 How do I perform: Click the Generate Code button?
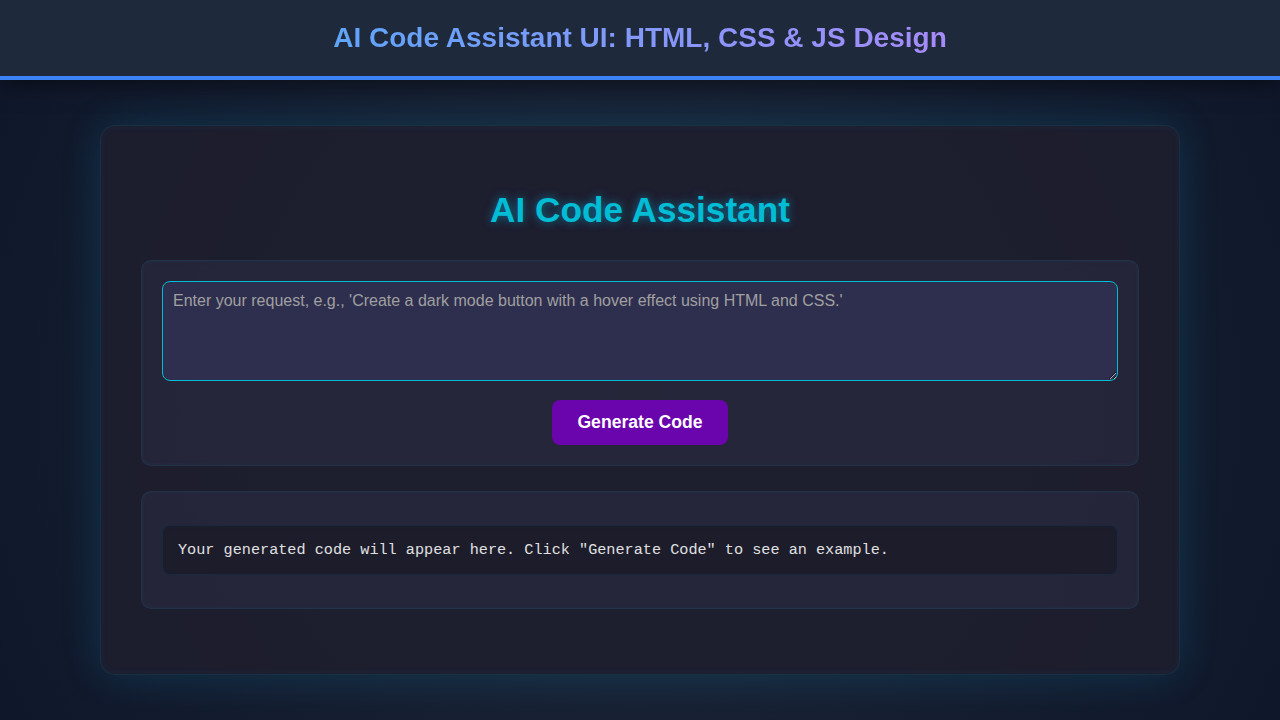pyautogui.click(x=639, y=422)
